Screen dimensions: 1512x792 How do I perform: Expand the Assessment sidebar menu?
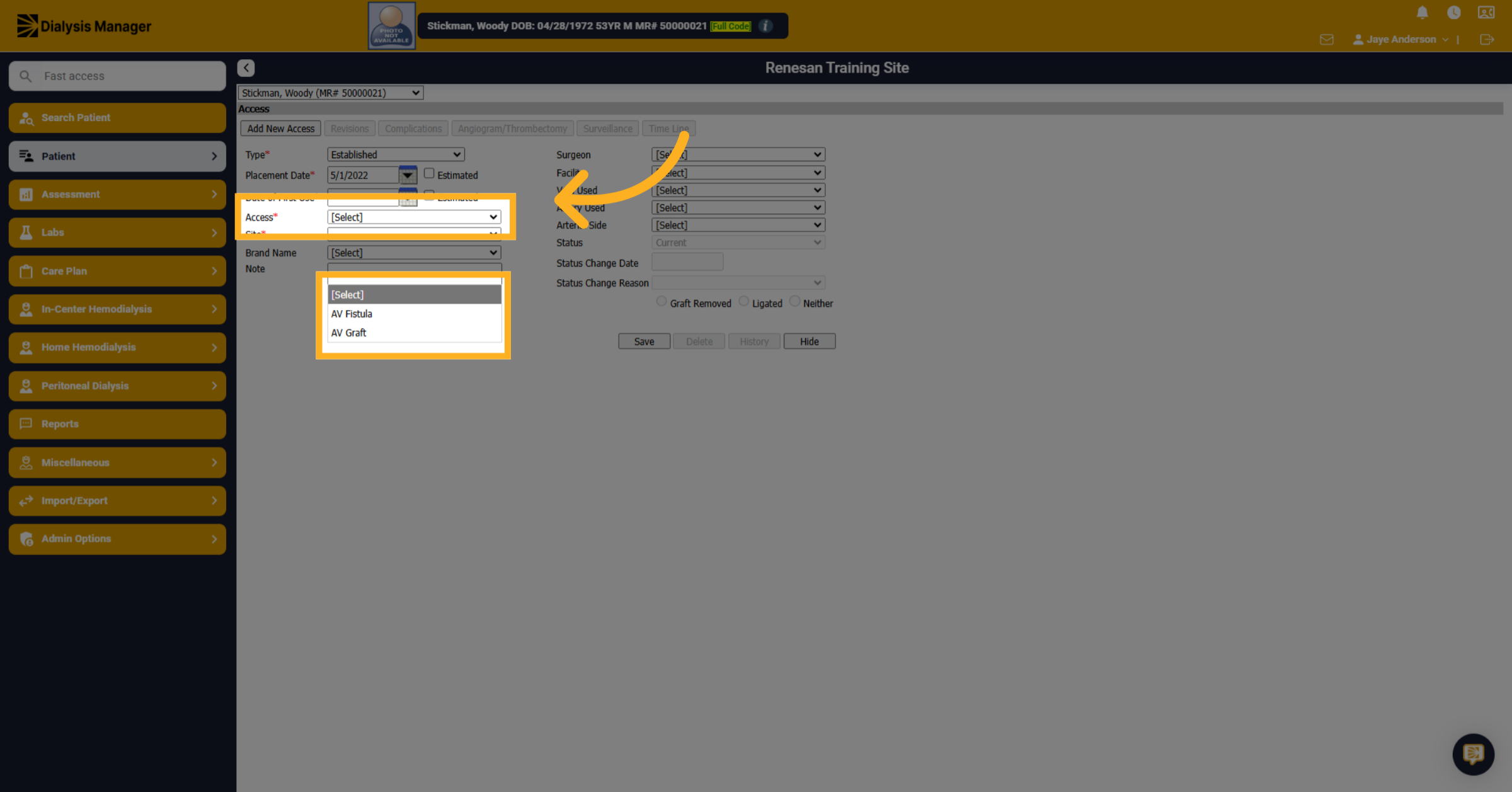point(117,194)
